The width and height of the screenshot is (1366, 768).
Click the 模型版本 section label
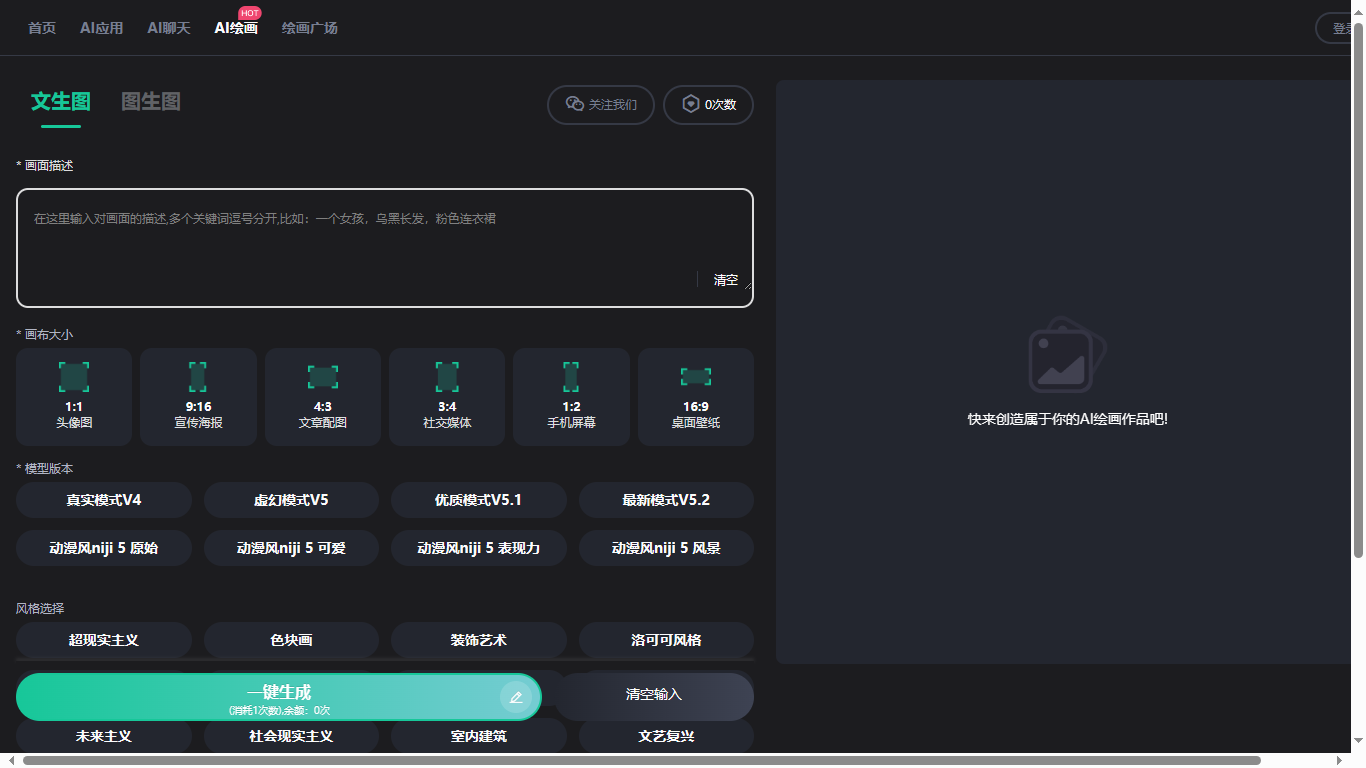[45, 468]
